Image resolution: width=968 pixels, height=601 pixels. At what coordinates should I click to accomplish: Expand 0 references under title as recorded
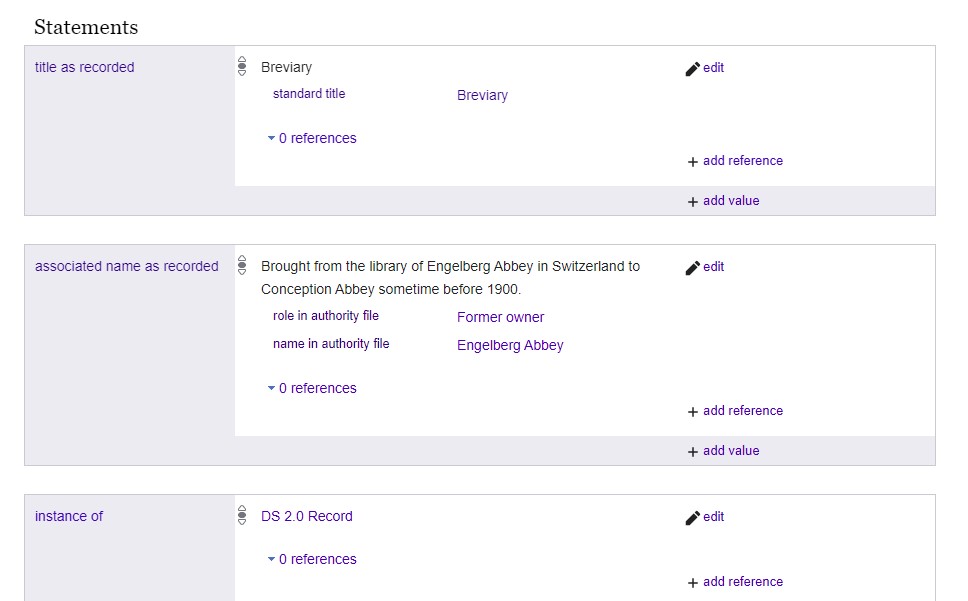pos(312,138)
